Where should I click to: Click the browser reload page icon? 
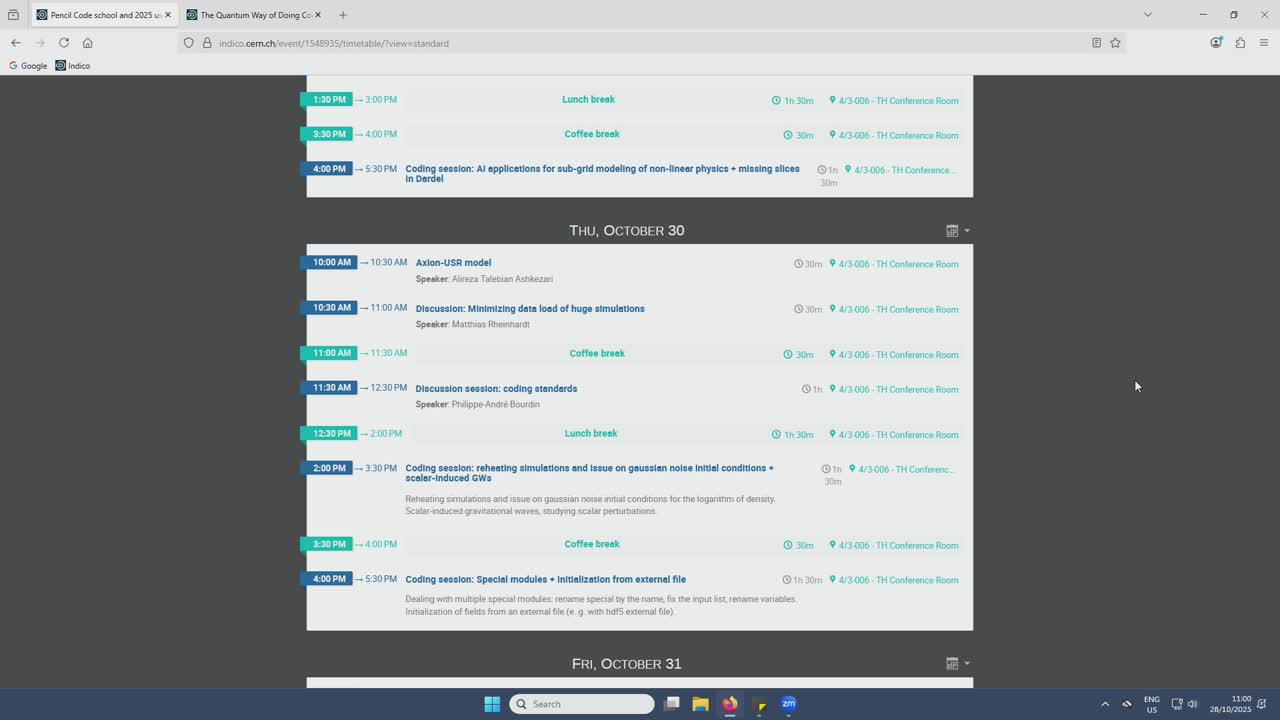coord(64,43)
